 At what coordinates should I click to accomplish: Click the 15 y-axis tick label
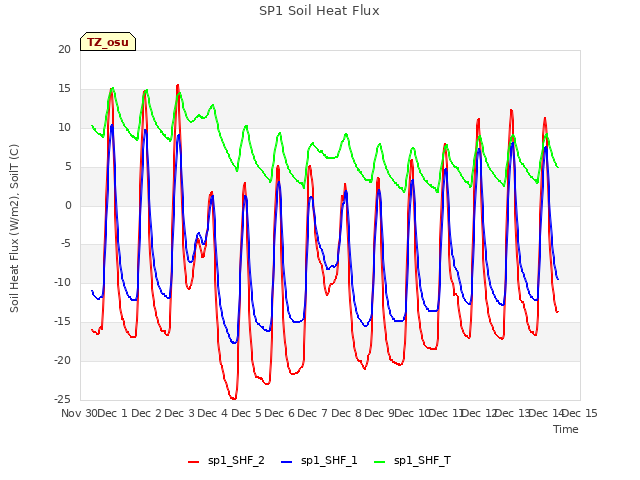point(64,89)
